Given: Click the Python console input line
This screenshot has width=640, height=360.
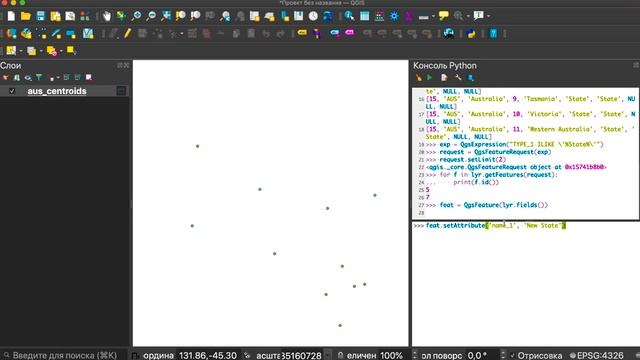Looking at the screenshot, I should click(526, 226).
